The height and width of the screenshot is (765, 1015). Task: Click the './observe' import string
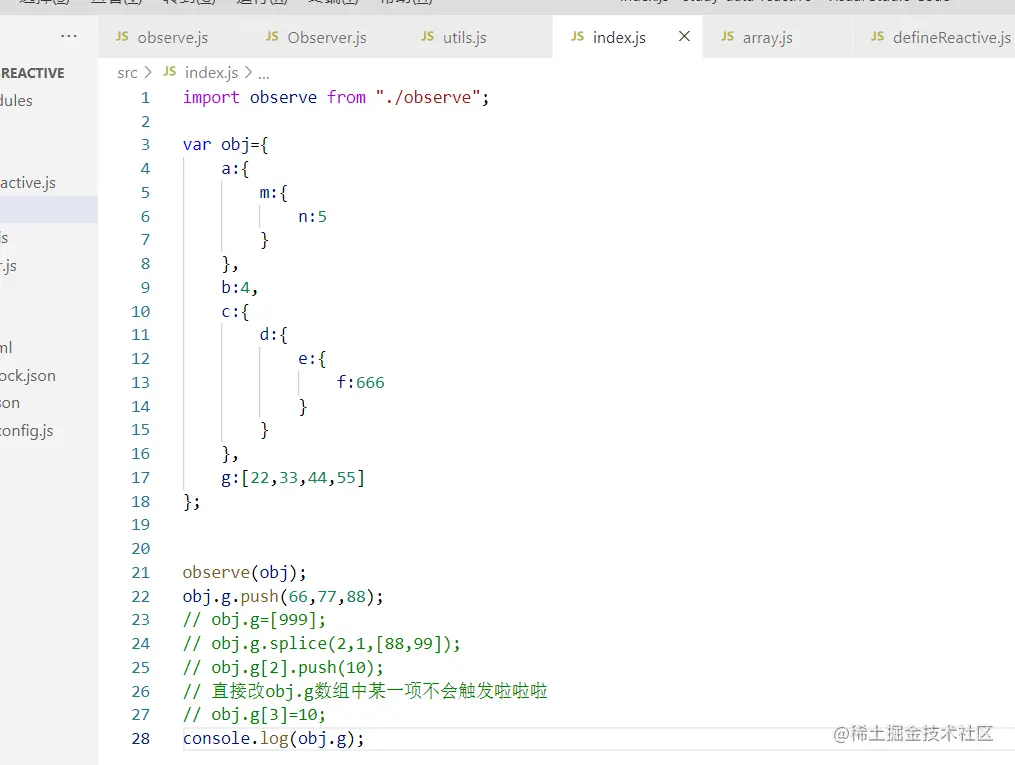pyautogui.click(x=427, y=98)
